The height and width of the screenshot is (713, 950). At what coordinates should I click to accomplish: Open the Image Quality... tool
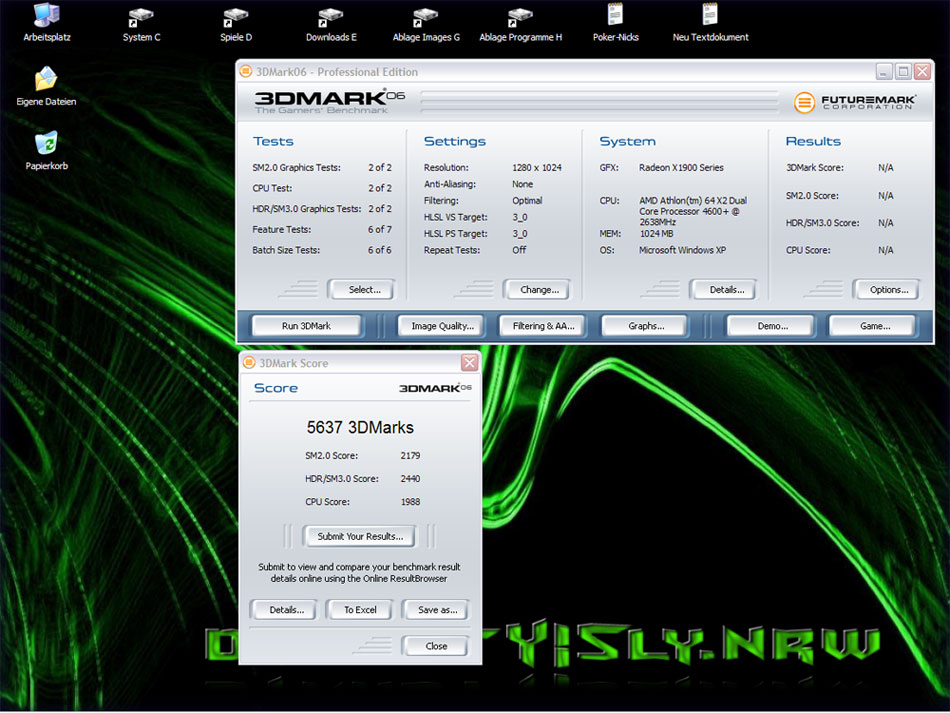[x=441, y=326]
